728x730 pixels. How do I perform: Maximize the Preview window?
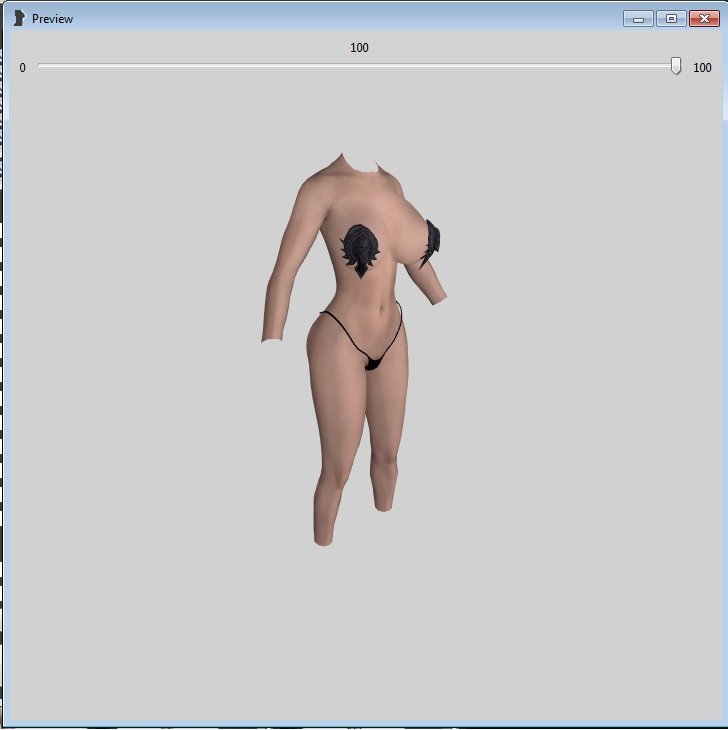pos(670,19)
